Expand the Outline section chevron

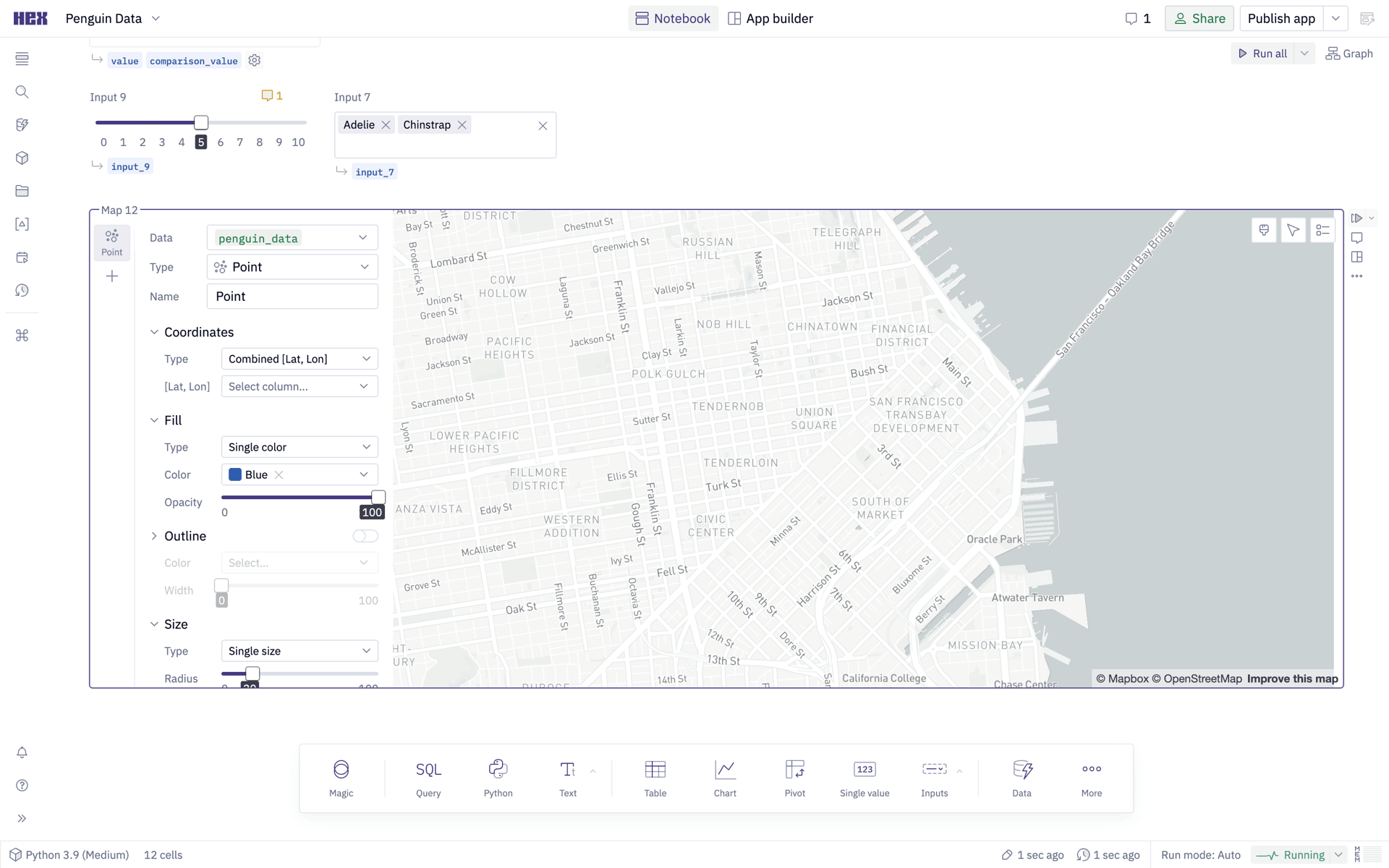pos(154,536)
